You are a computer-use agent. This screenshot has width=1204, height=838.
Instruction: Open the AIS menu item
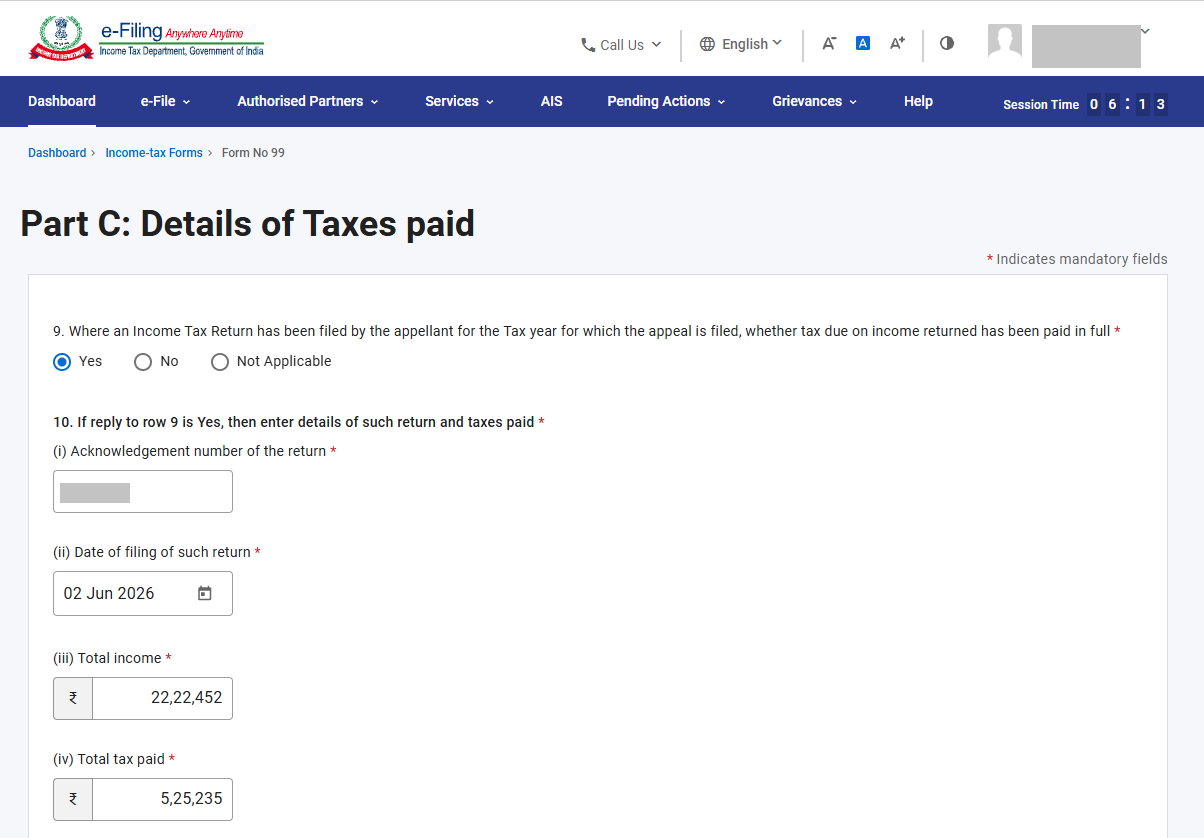click(x=551, y=101)
